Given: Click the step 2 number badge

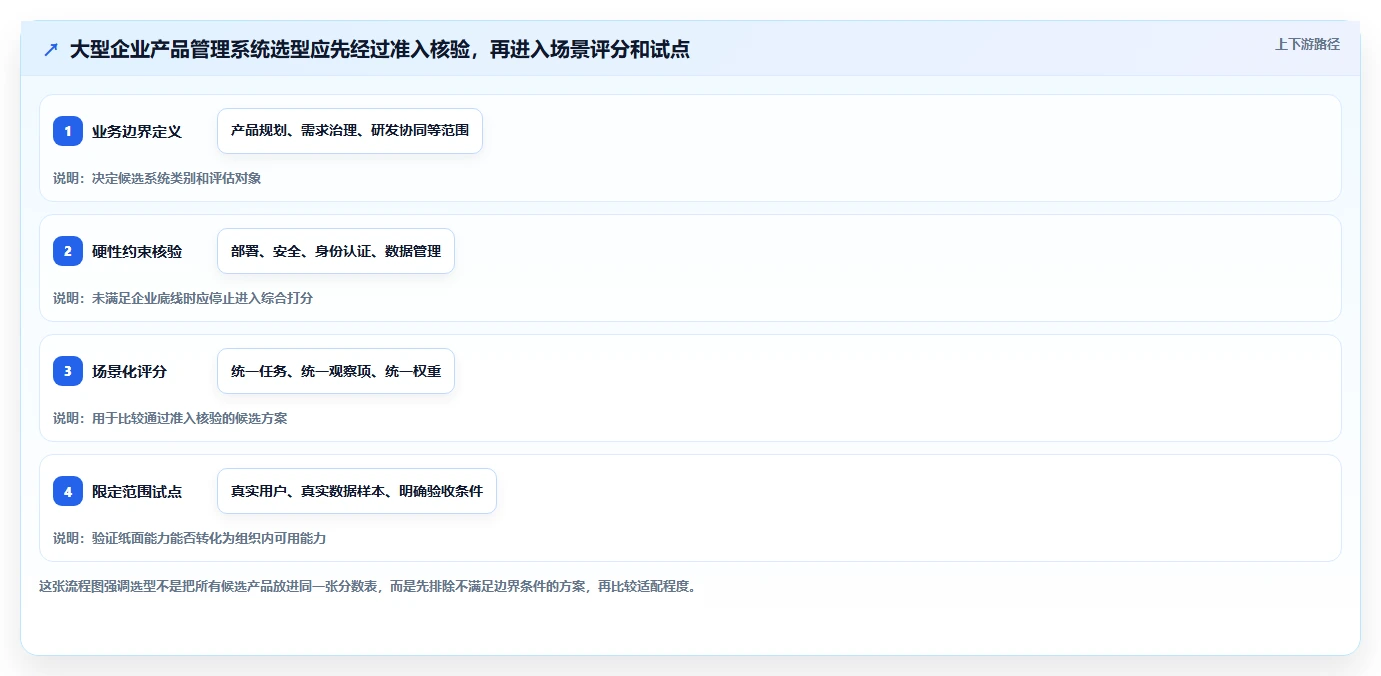Looking at the screenshot, I should click(x=68, y=251).
